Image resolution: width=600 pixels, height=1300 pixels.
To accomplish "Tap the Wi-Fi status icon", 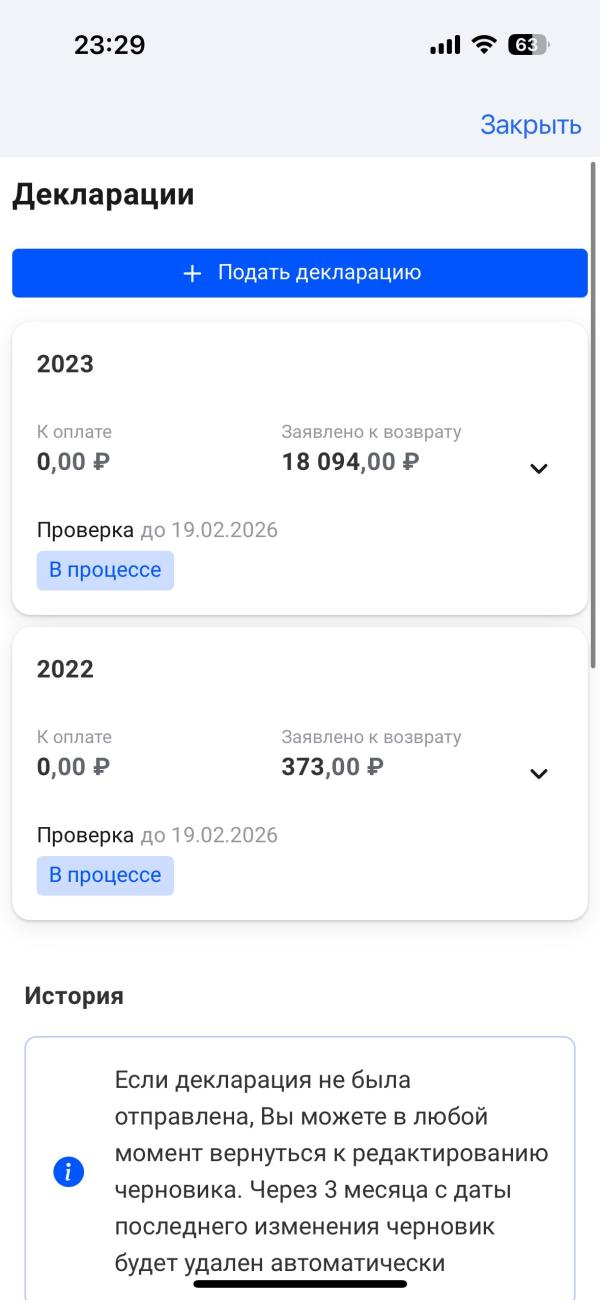I will [x=485, y=45].
